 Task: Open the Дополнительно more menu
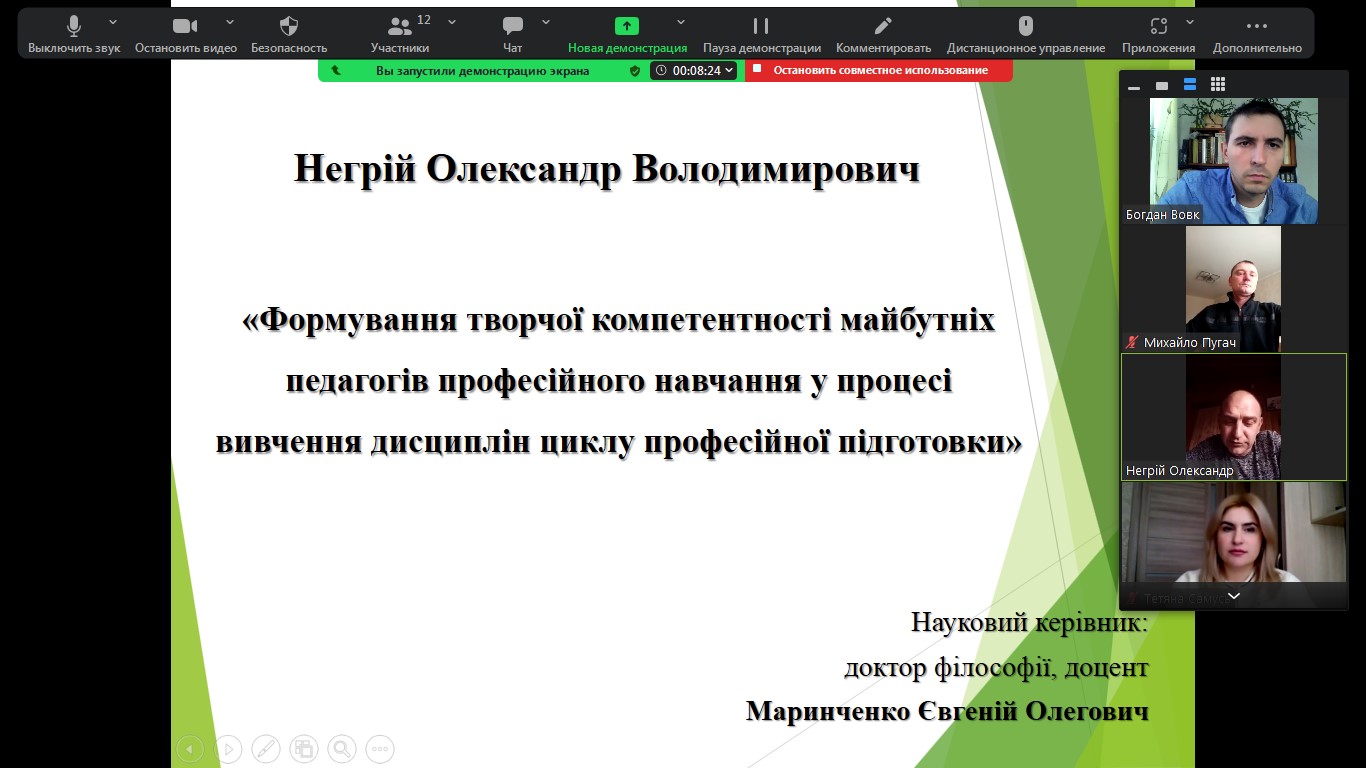(x=1257, y=34)
